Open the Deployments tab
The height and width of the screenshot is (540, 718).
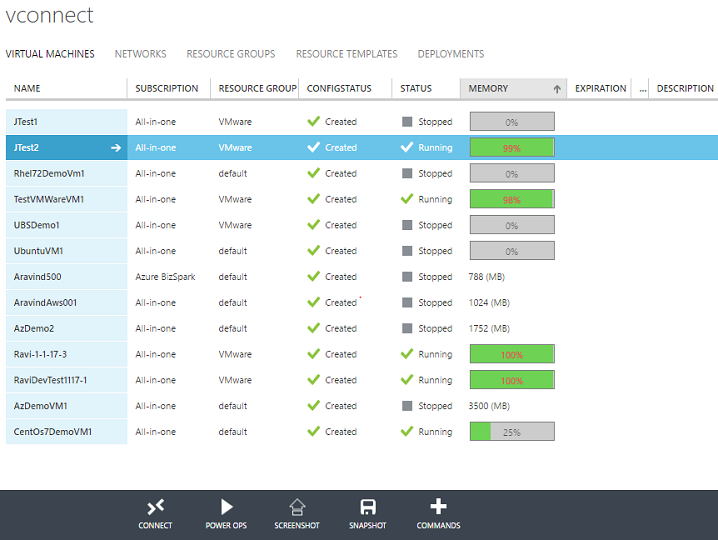click(450, 54)
